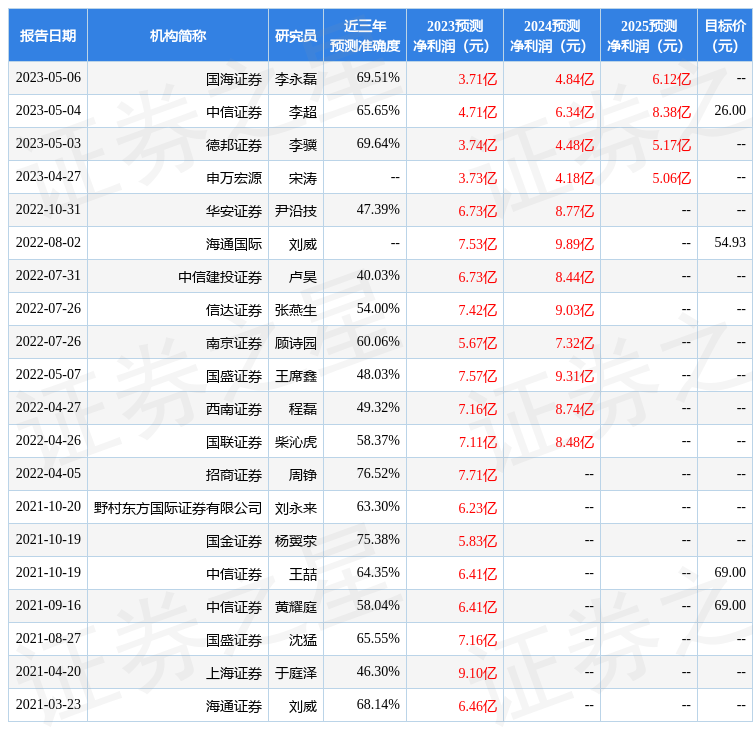Click accuracy value 76.52%
The height and width of the screenshot is (730, 753).
tap(378, 474)
